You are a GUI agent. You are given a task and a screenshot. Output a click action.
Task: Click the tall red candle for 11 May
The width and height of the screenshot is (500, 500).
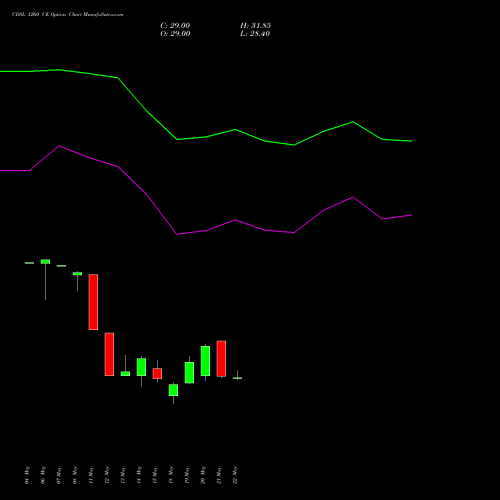93,302
